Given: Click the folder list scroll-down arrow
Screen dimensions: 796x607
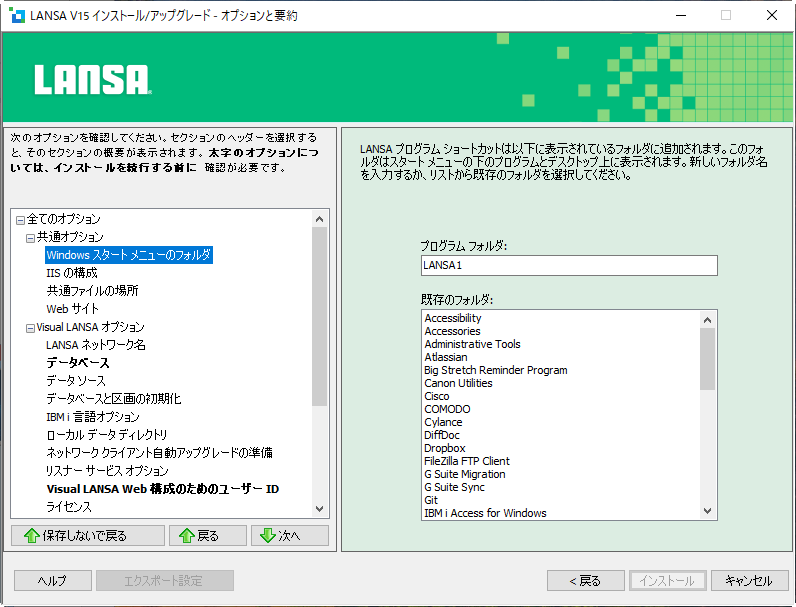Looking at the screenshot, I should click(707, 511).
